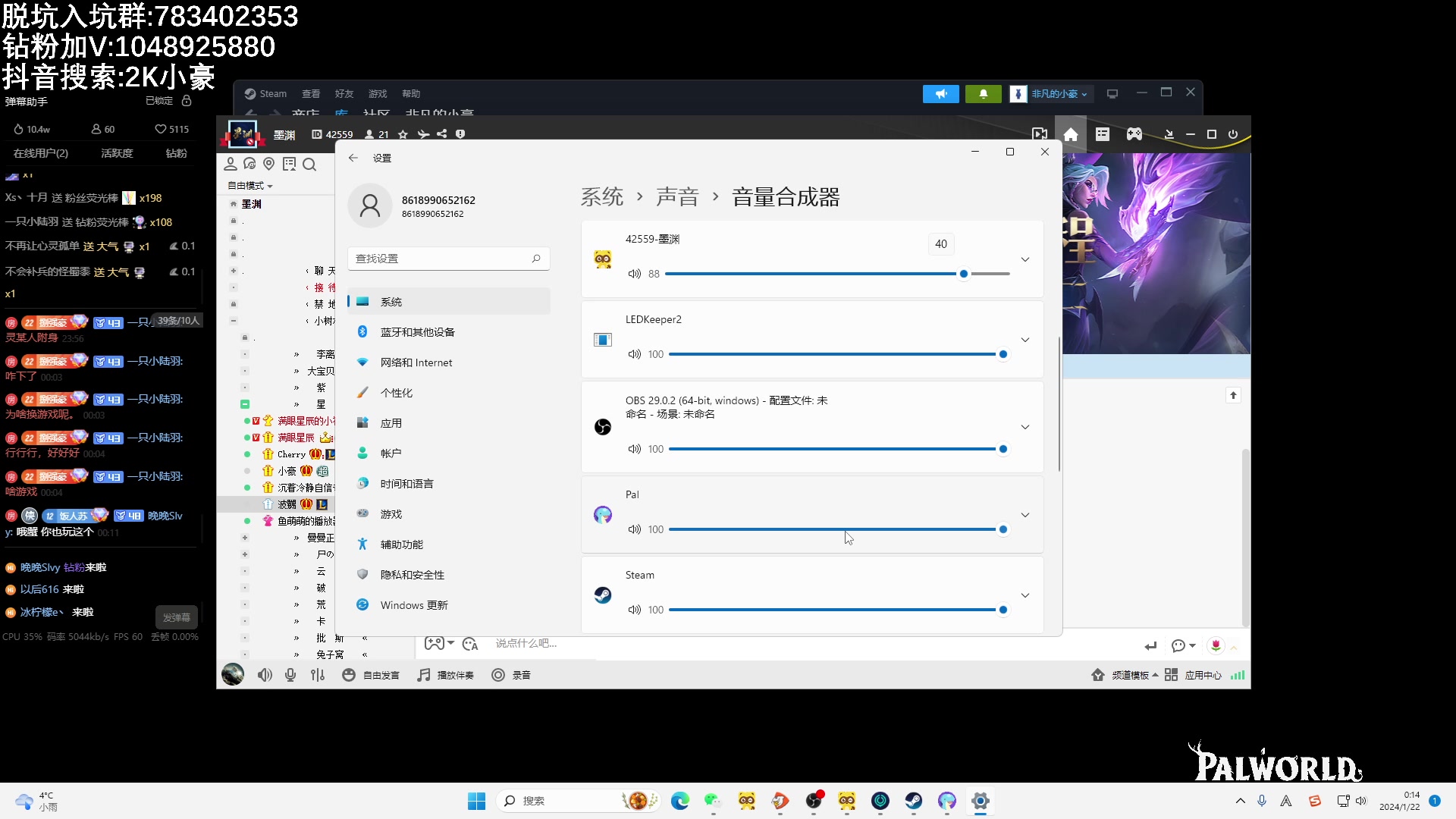Expand the 42559-墨渊 mixer entry
Viewport: 1456px width, 819px height.
pos(1025,259)
